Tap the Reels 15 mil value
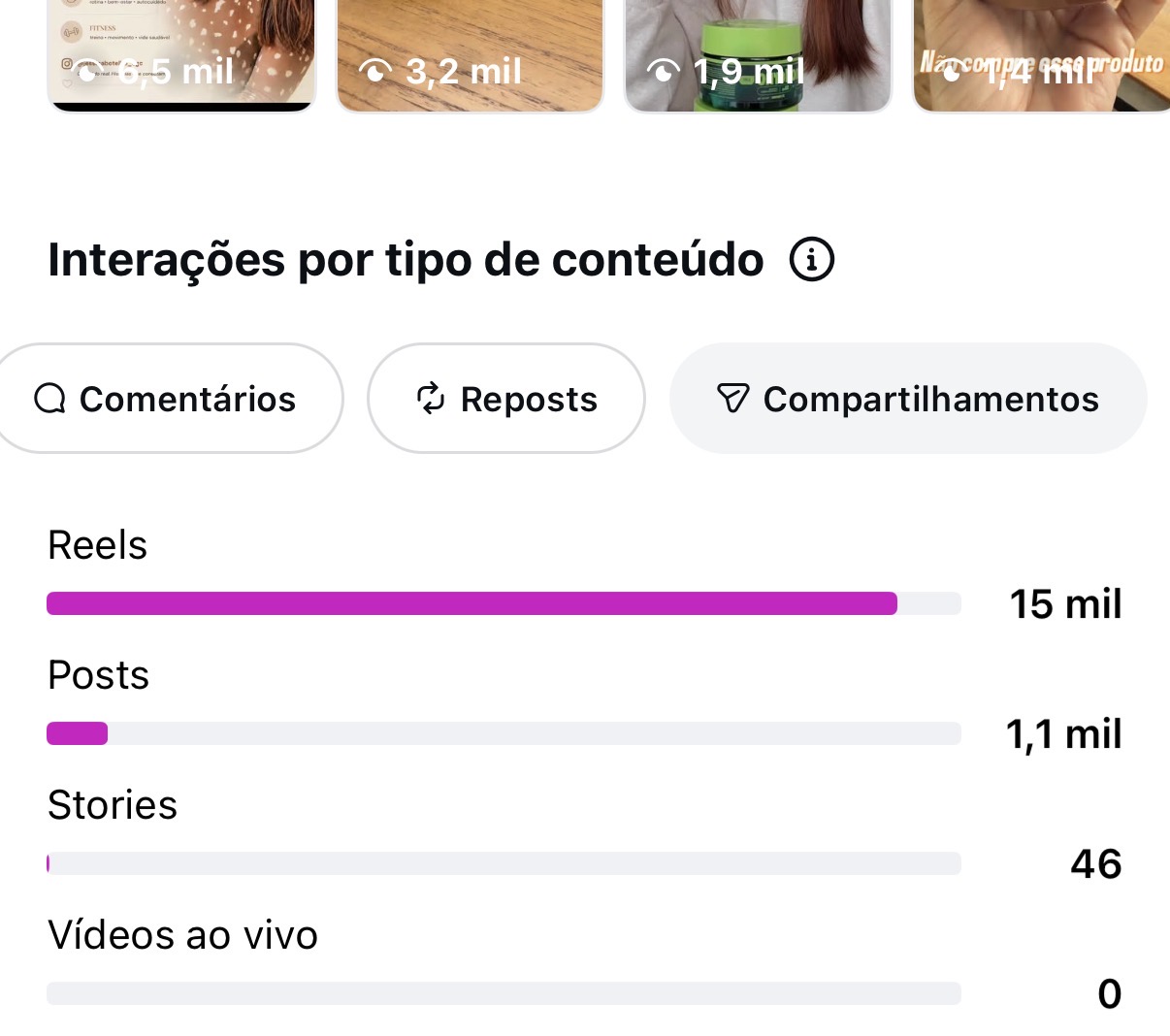The image size is (1170, 1036). tap(1065, 603)
